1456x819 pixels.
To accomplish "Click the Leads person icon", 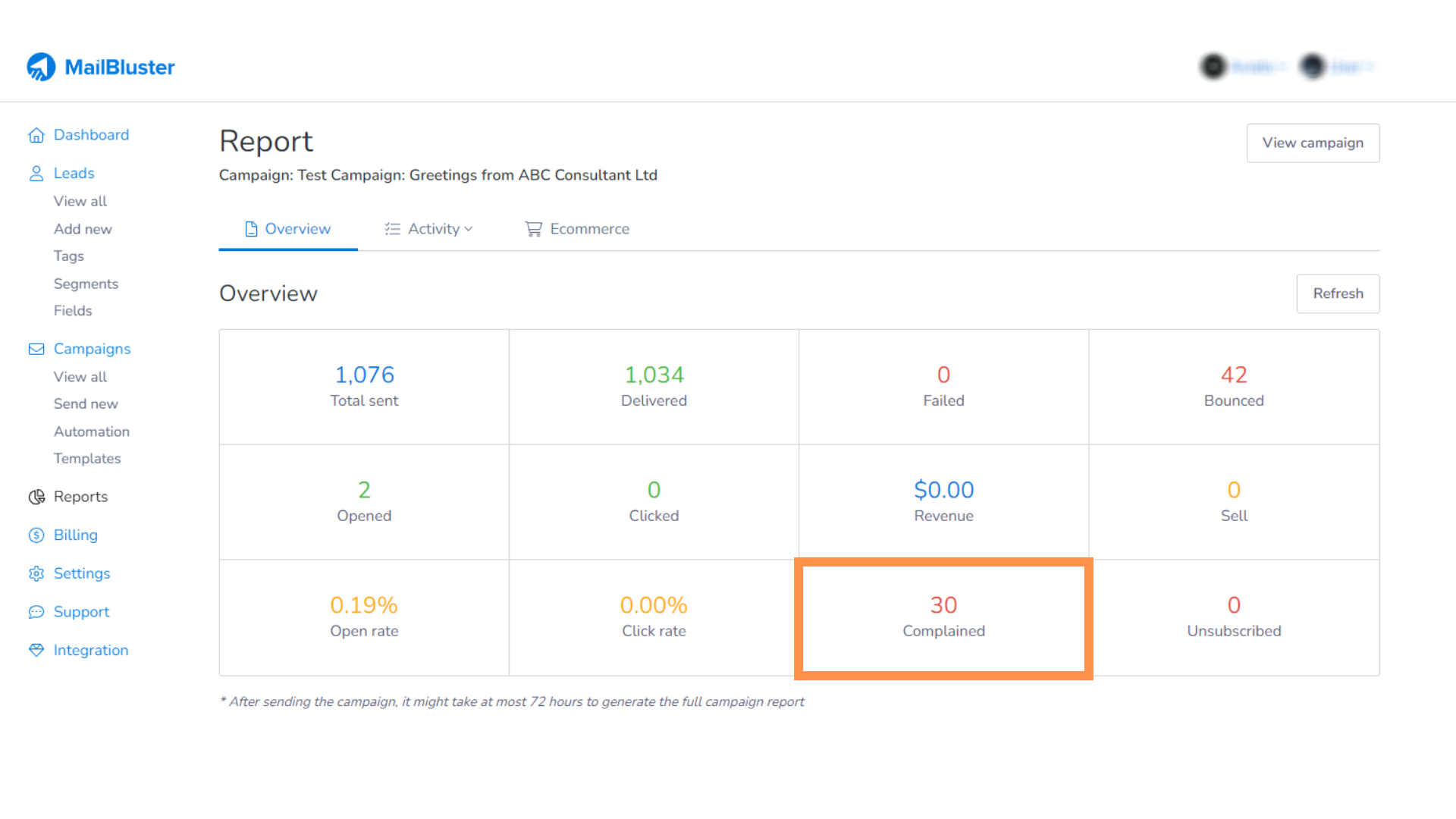I will (x=37, y=173).
